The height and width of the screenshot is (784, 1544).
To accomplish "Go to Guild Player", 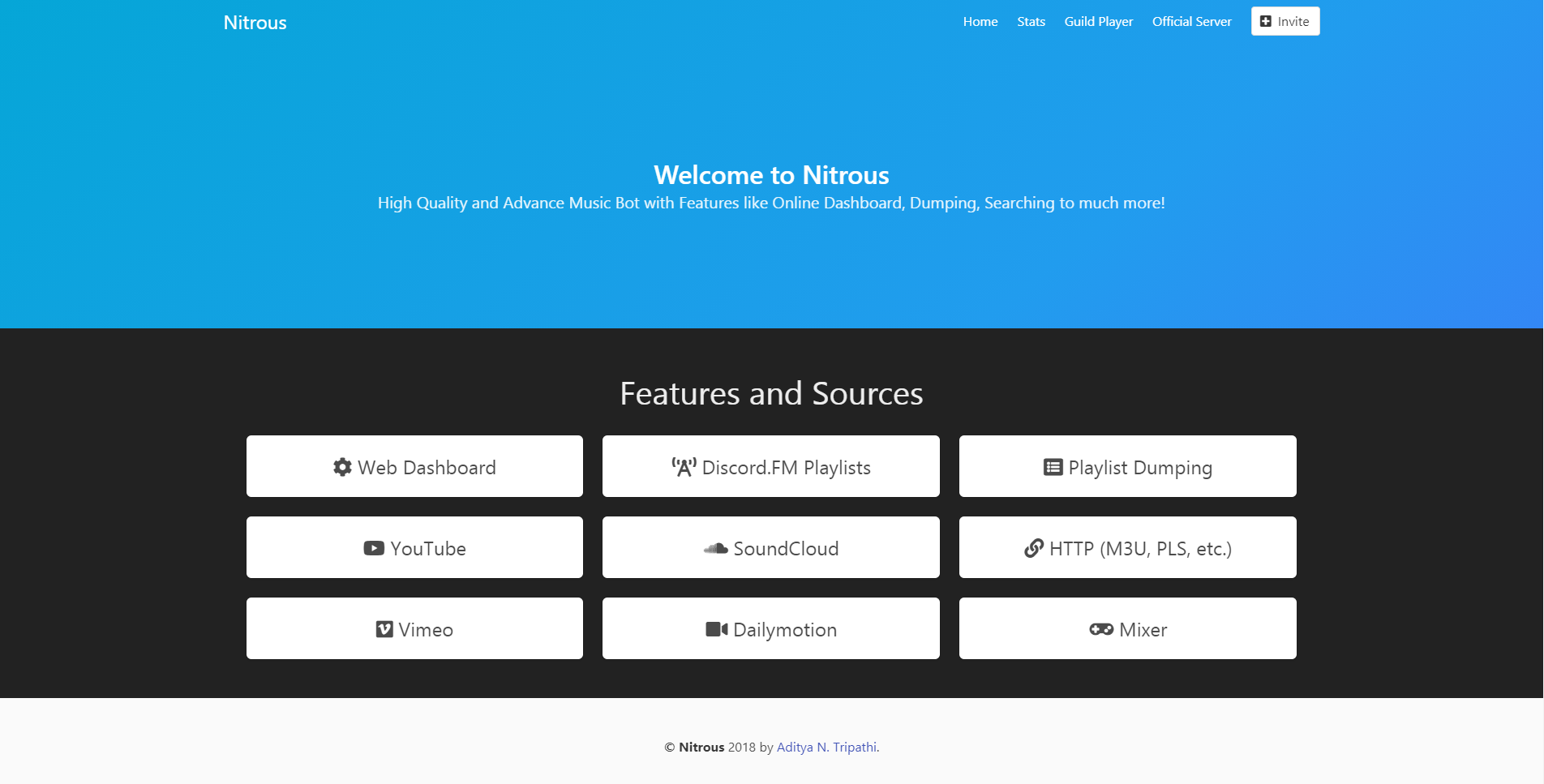I will pos(1099,22).
